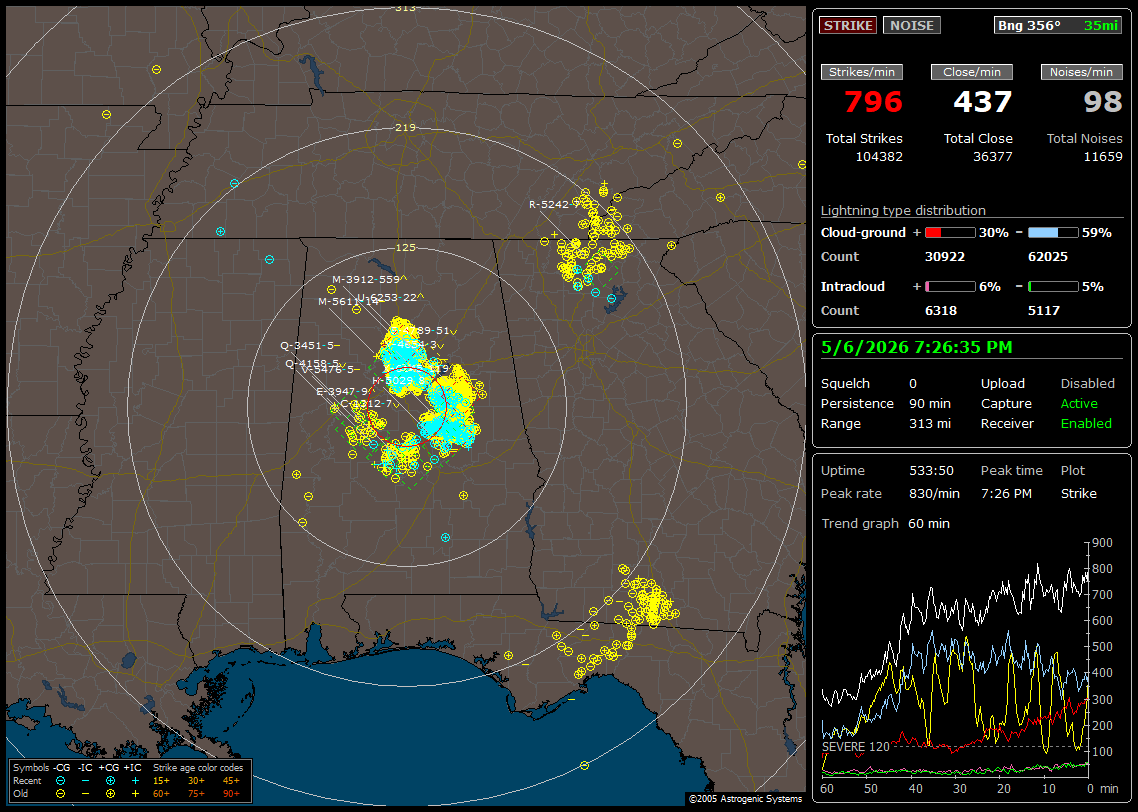Click the 219 mile range ring label
Image resolution: width=1138 pixels, height=812 pixels.
click(405, 127)
